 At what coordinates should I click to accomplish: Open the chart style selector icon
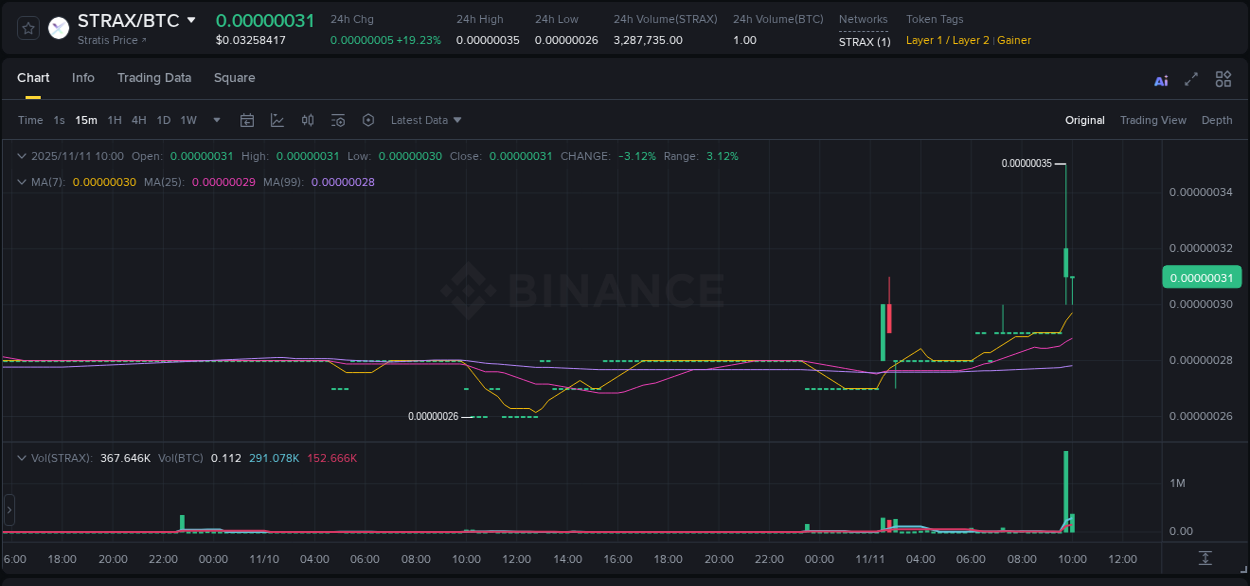[x=277, y=119]
